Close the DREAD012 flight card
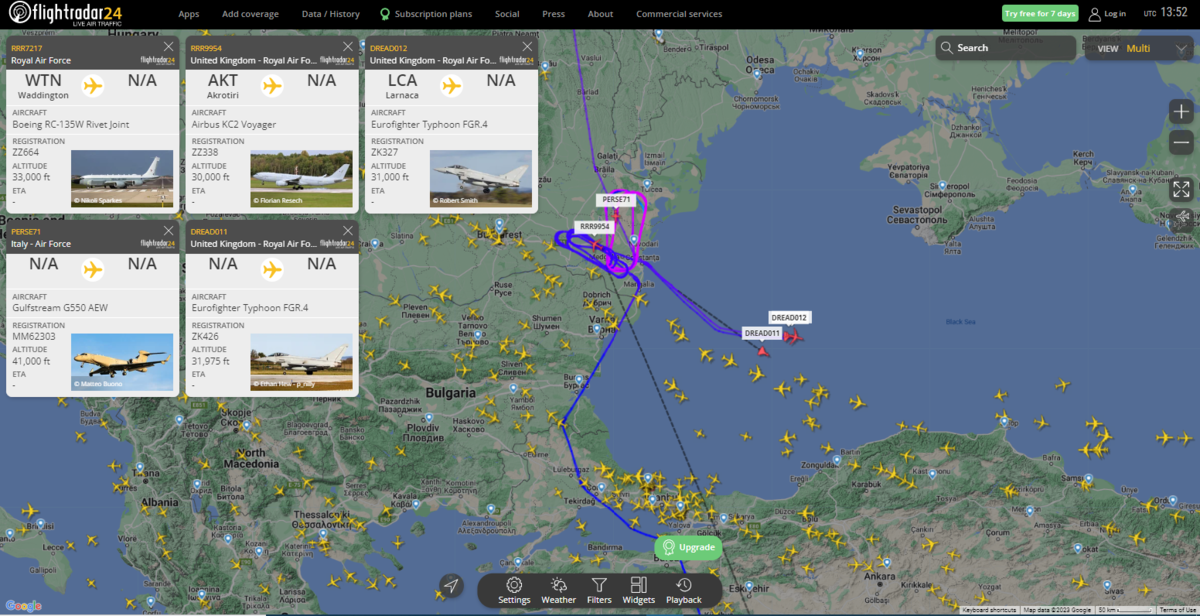 527,47
